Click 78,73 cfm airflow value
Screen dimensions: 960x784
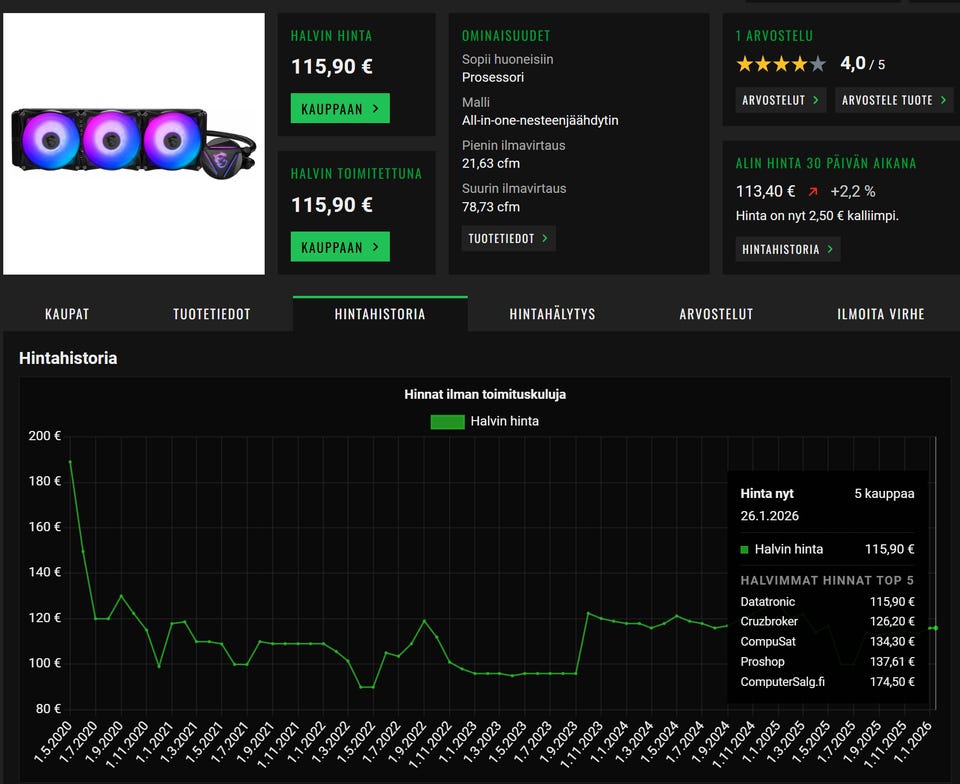point(491,207)
